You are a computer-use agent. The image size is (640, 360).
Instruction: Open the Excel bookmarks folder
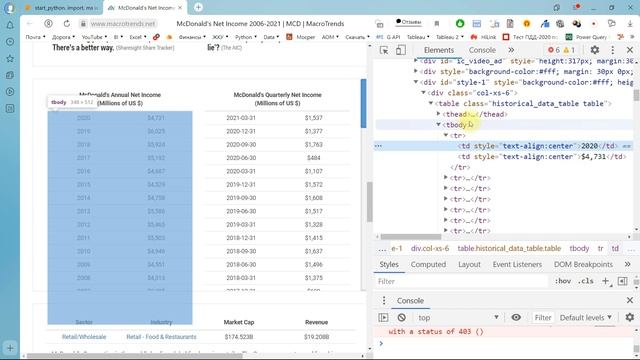point(138,37)
